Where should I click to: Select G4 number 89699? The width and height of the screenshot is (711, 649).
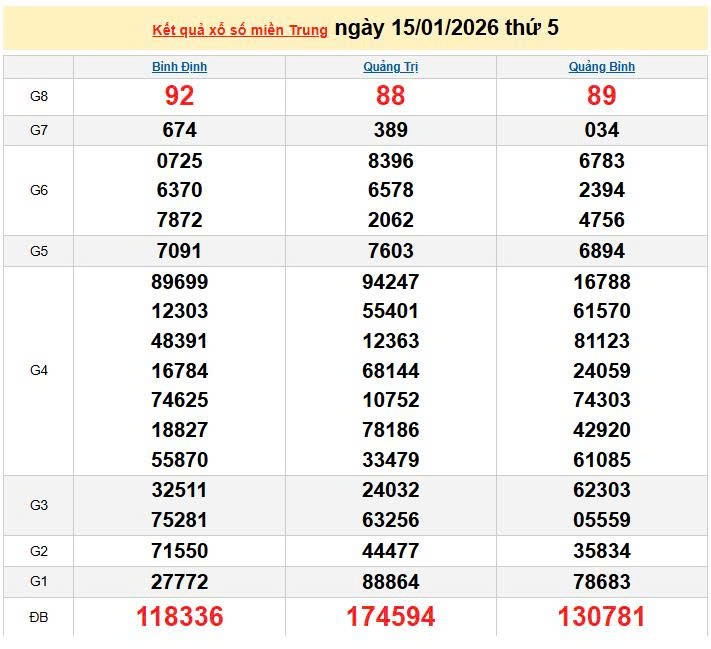[180, 282]
